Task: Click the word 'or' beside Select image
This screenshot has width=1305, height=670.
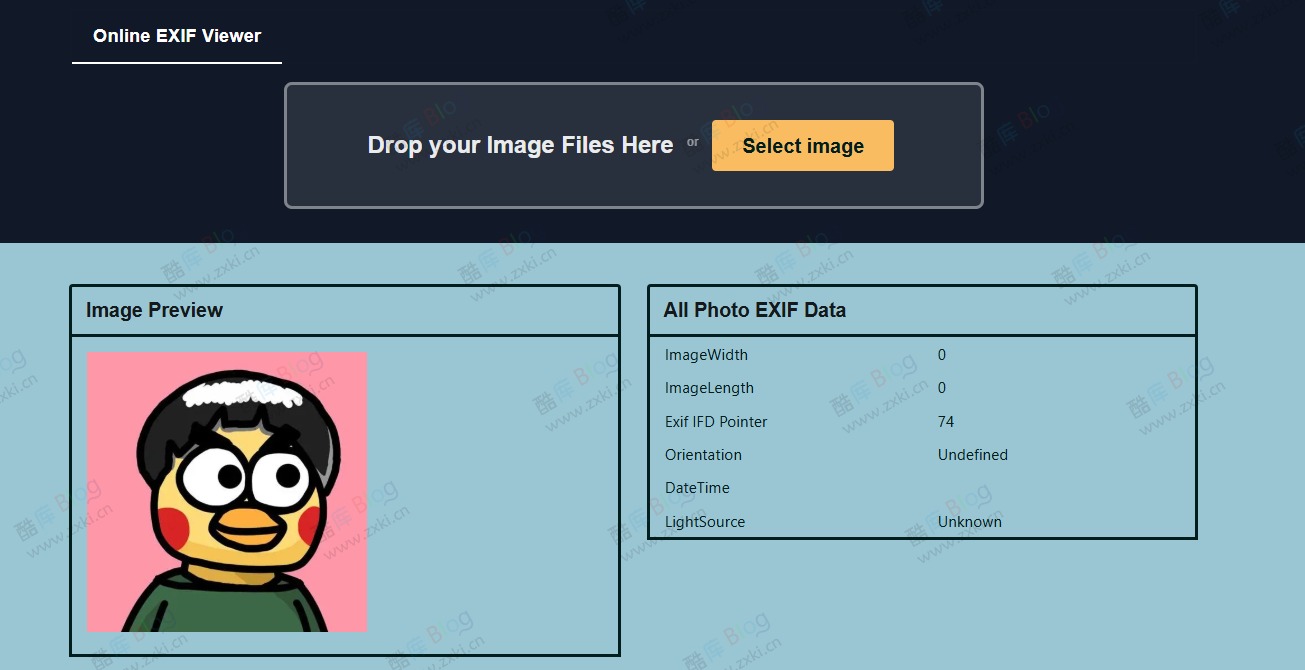Action: [692, 142]
